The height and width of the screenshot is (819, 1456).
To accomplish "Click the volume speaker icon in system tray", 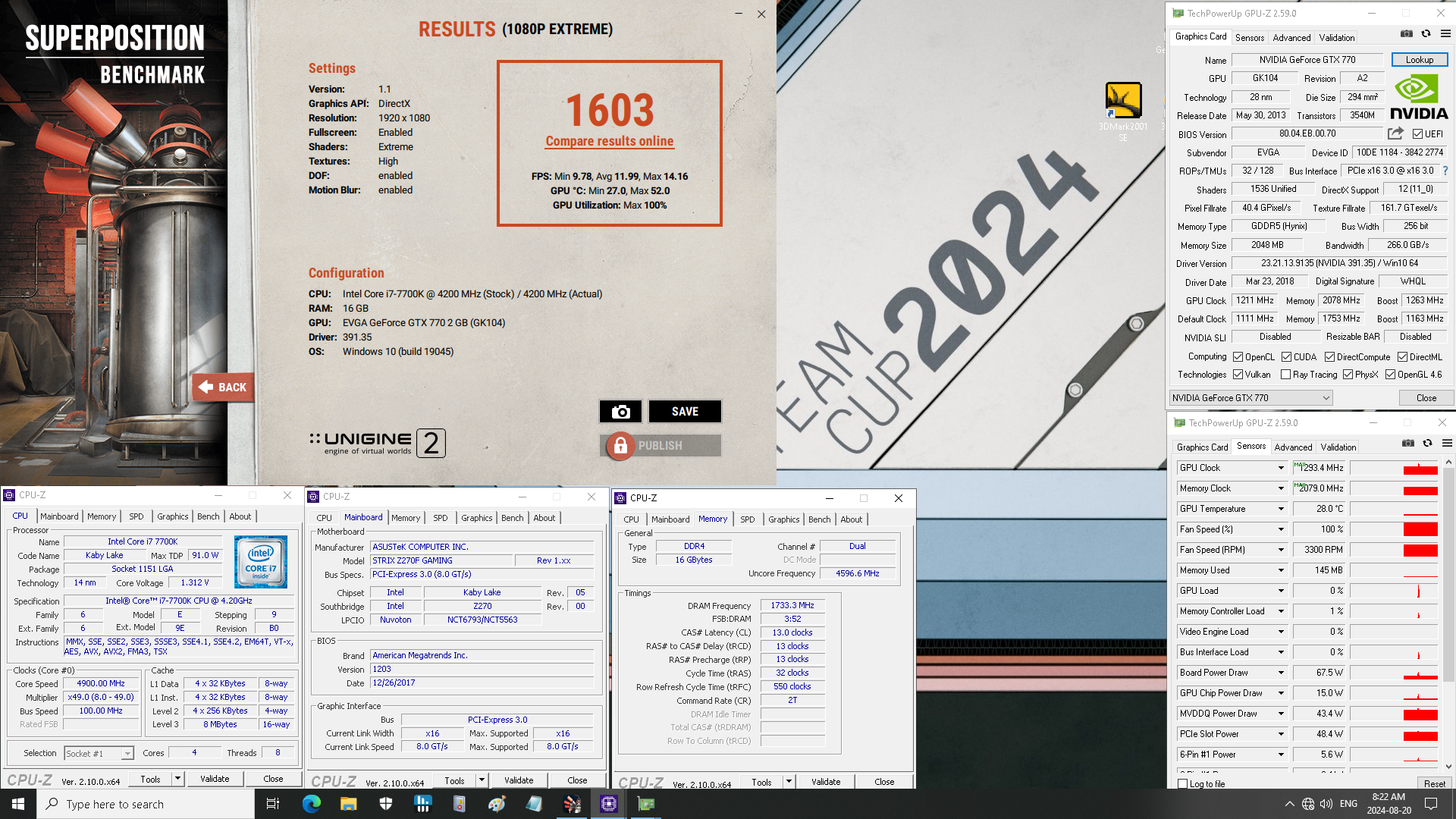I will 1326,804.
